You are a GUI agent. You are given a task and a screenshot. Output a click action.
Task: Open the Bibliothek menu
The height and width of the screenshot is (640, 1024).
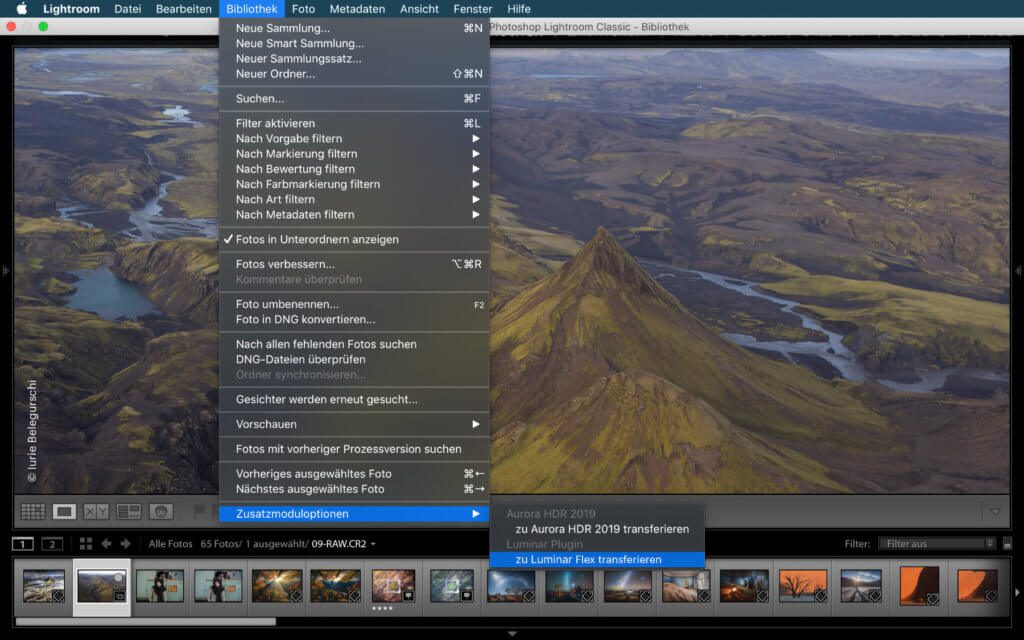click(x=251, y=9)
